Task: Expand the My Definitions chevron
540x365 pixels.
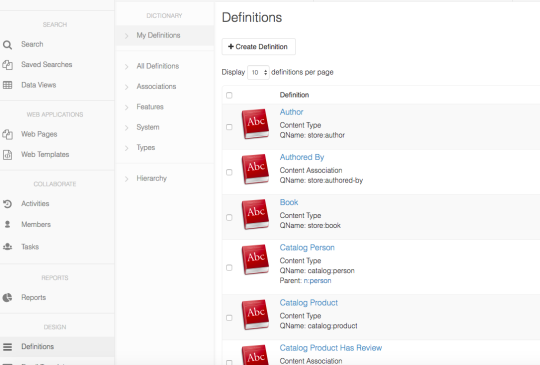Action: pyautogui.click(x=126, y=36)
